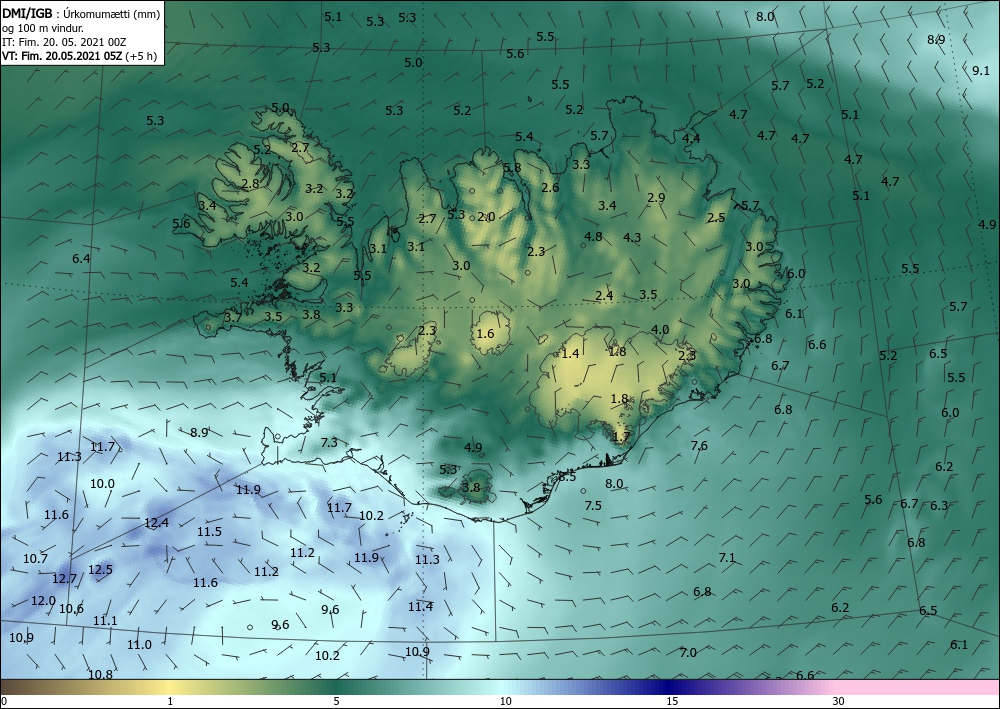Click the 11.4 value label
The image size is (1000, 709).
click(420, 606)
